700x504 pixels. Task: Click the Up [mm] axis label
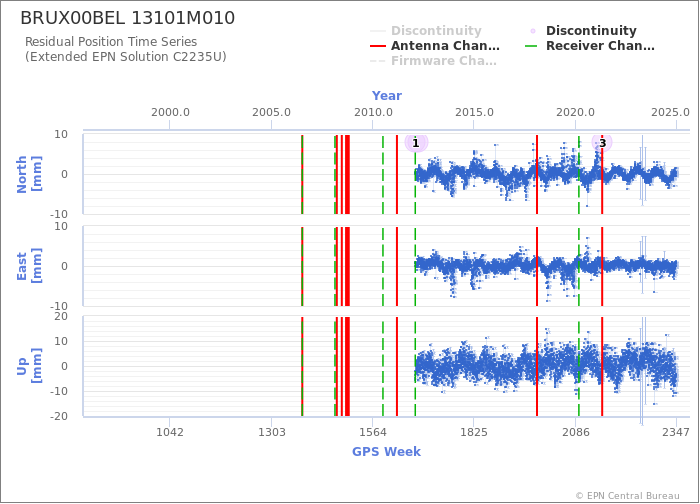29,366
